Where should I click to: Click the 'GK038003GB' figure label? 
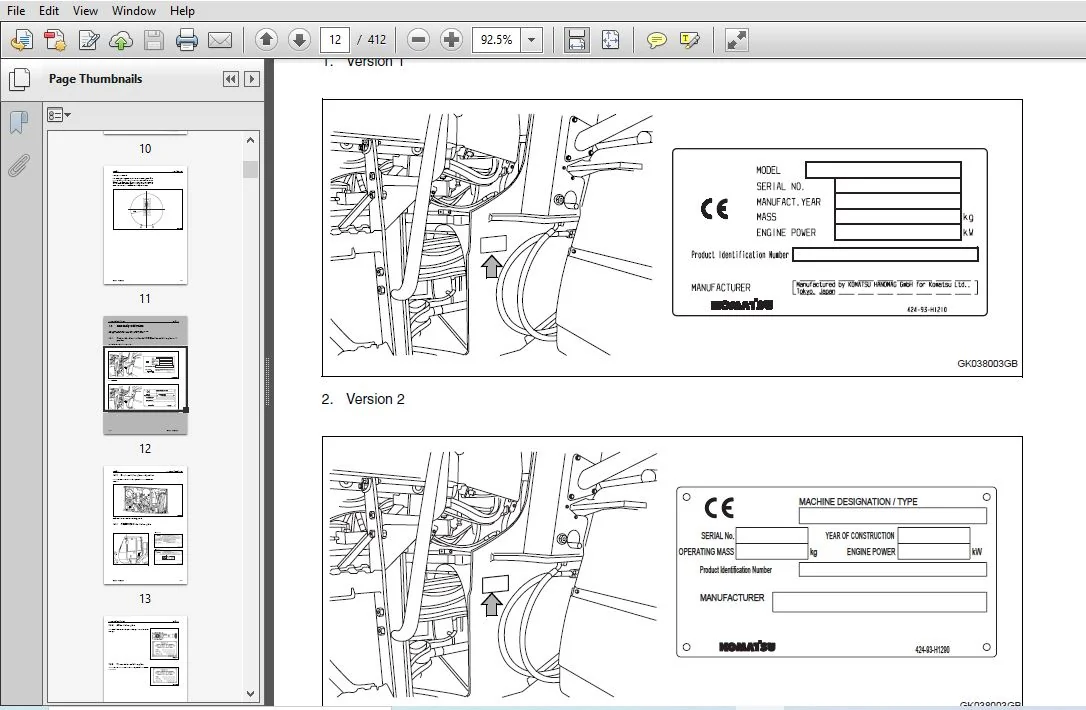coord(987,364)
